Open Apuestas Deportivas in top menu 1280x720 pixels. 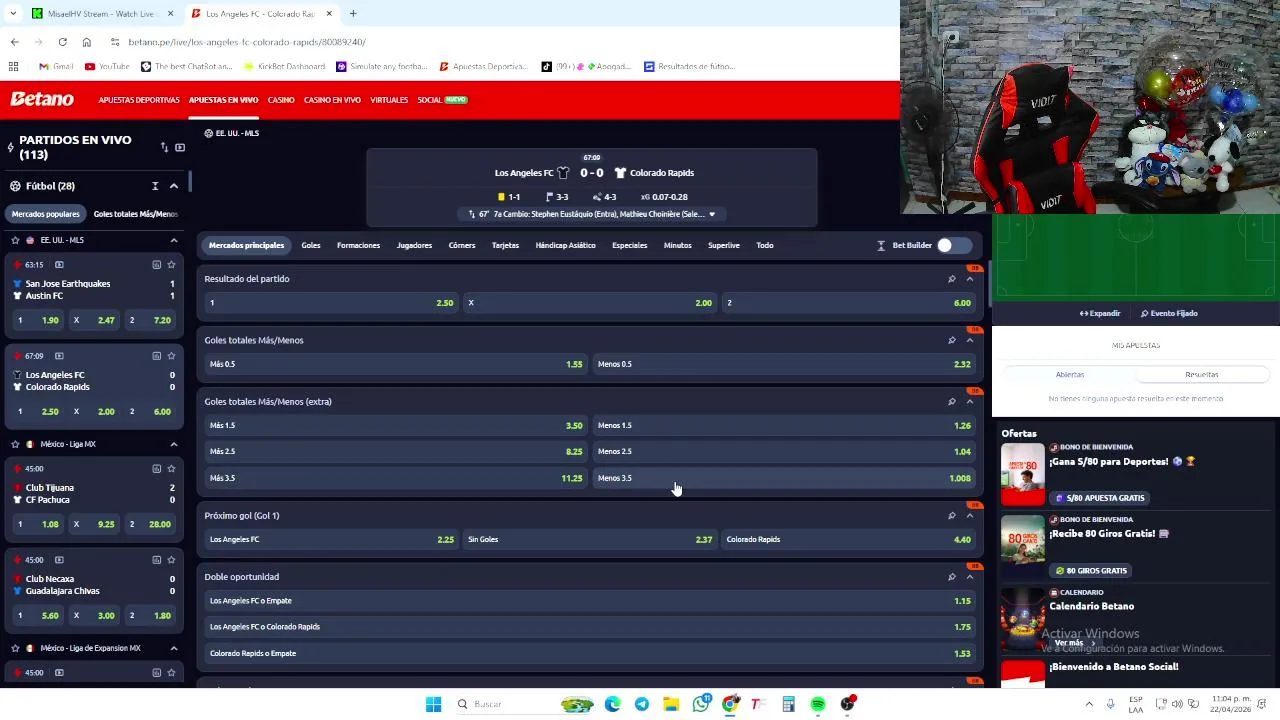point(139,100)
